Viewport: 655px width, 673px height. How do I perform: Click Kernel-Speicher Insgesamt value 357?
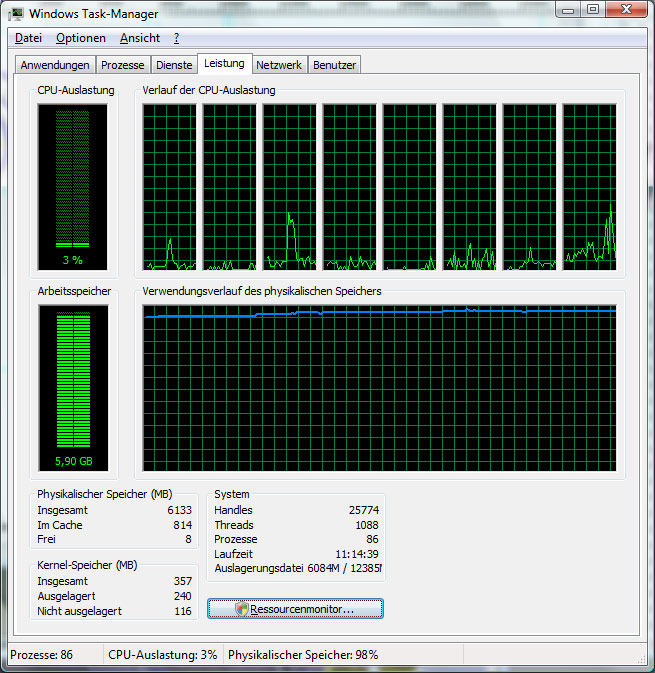point(182,581)
